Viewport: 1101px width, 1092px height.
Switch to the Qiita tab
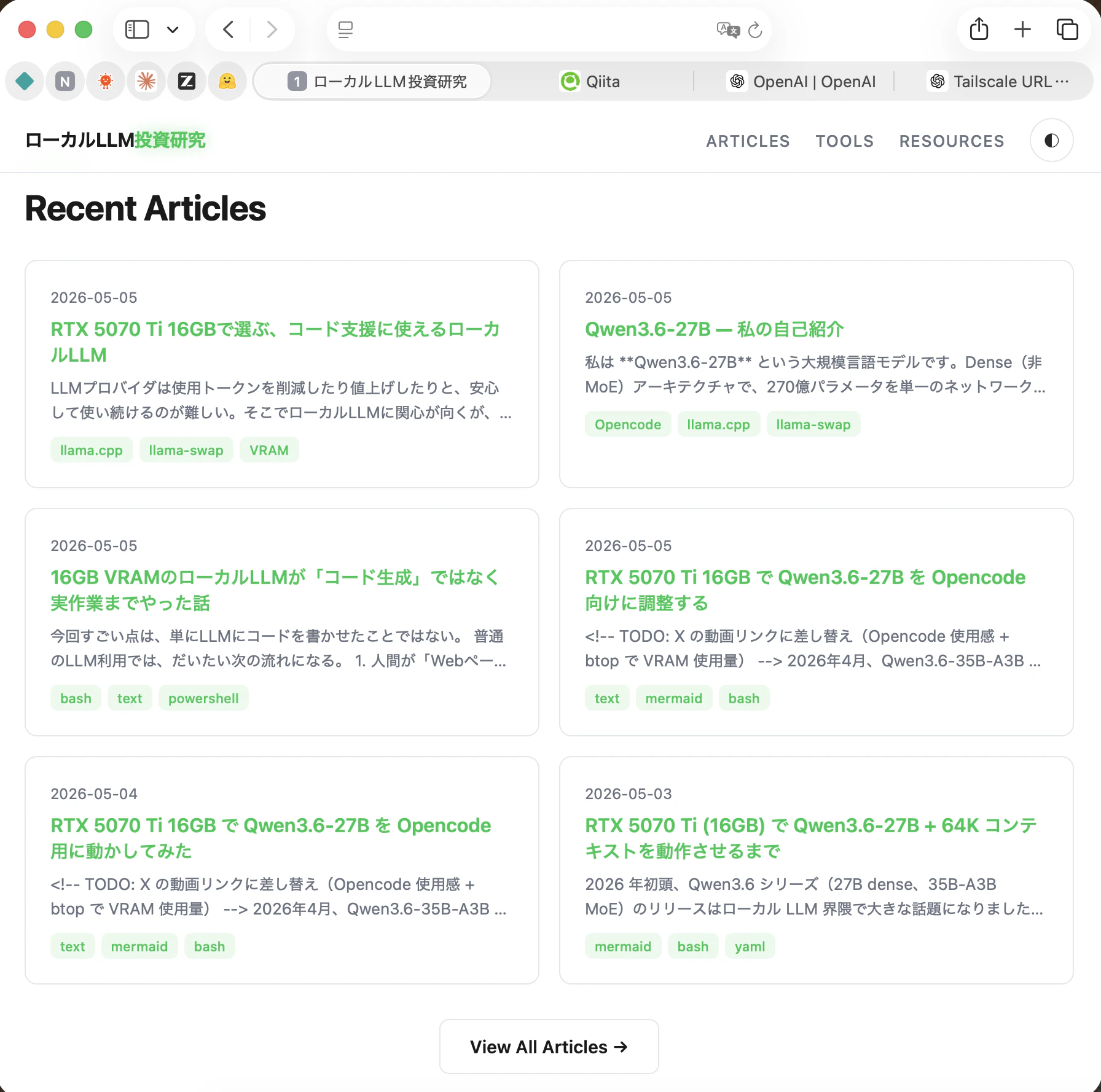591,82
